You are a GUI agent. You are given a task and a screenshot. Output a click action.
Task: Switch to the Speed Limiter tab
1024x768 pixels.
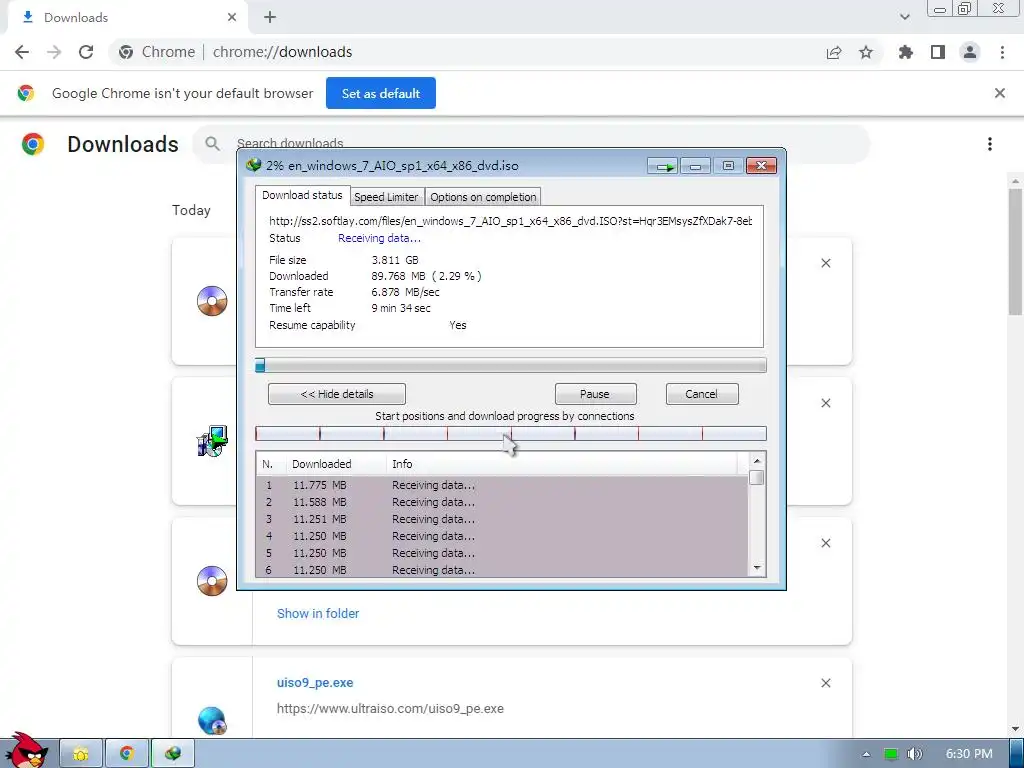click(386, 197)
